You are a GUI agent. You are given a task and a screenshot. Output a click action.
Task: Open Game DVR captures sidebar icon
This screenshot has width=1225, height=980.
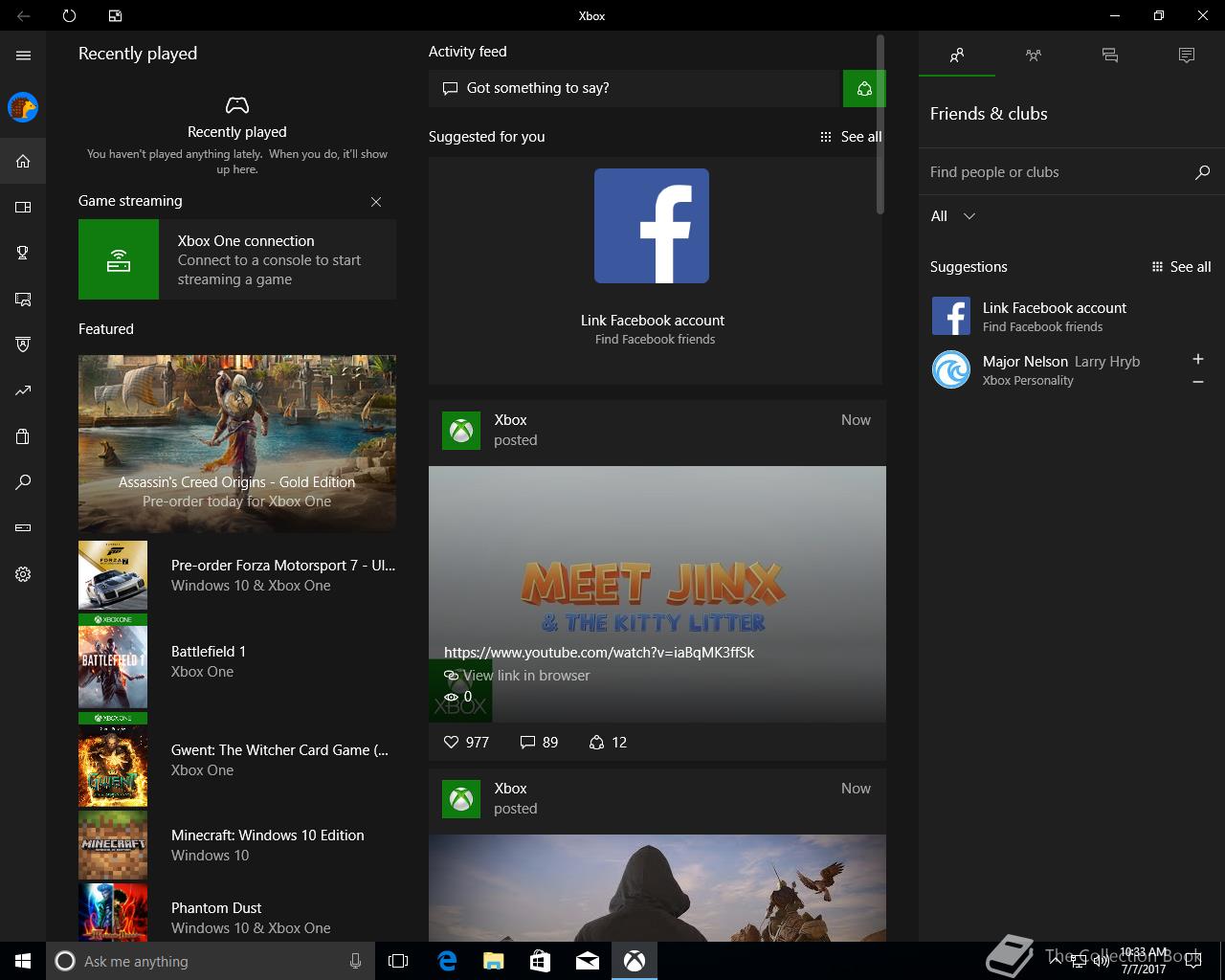pos(23,299)
